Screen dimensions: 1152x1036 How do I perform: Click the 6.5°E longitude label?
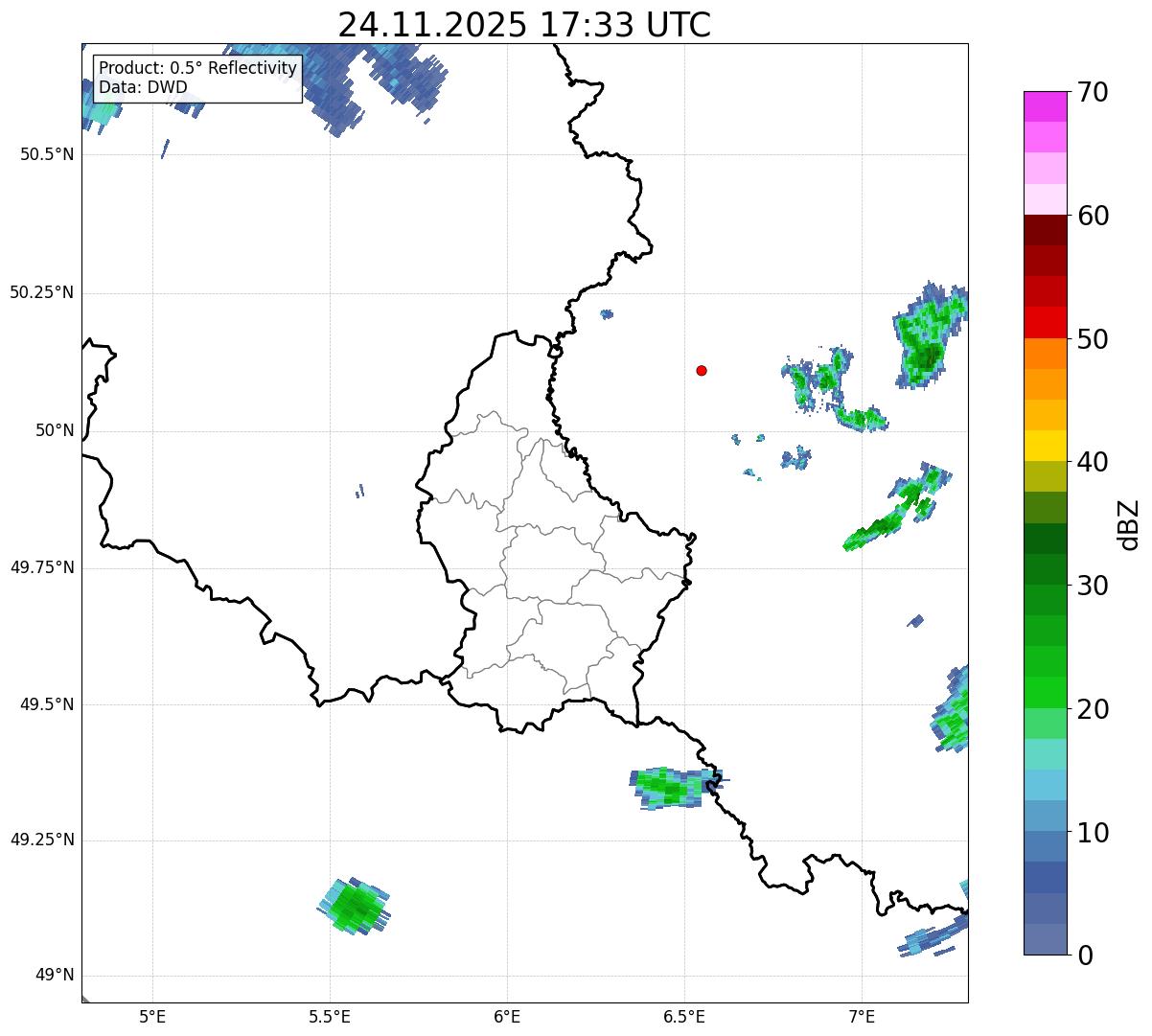(684, 1016)
